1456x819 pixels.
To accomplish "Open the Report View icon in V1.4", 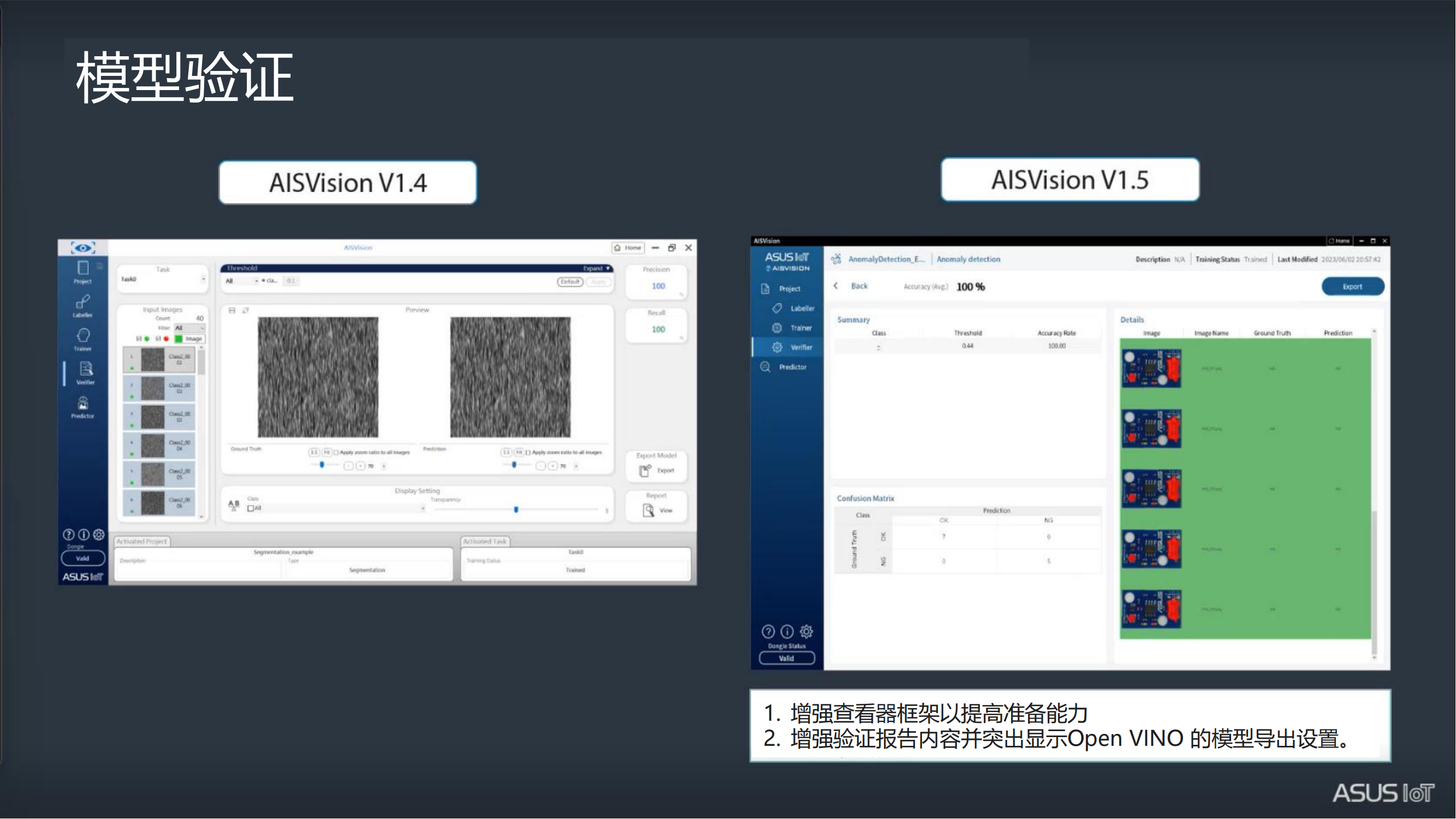I will 649,511.
